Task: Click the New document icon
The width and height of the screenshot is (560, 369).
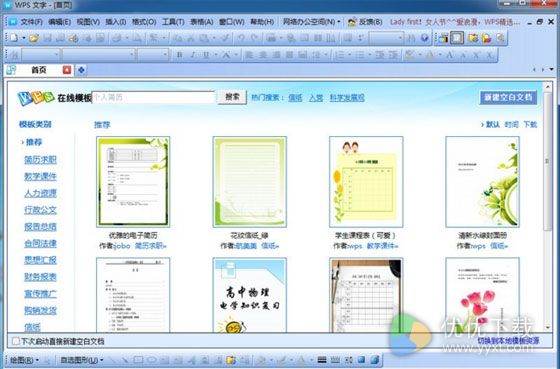Action: click(14, 38)
